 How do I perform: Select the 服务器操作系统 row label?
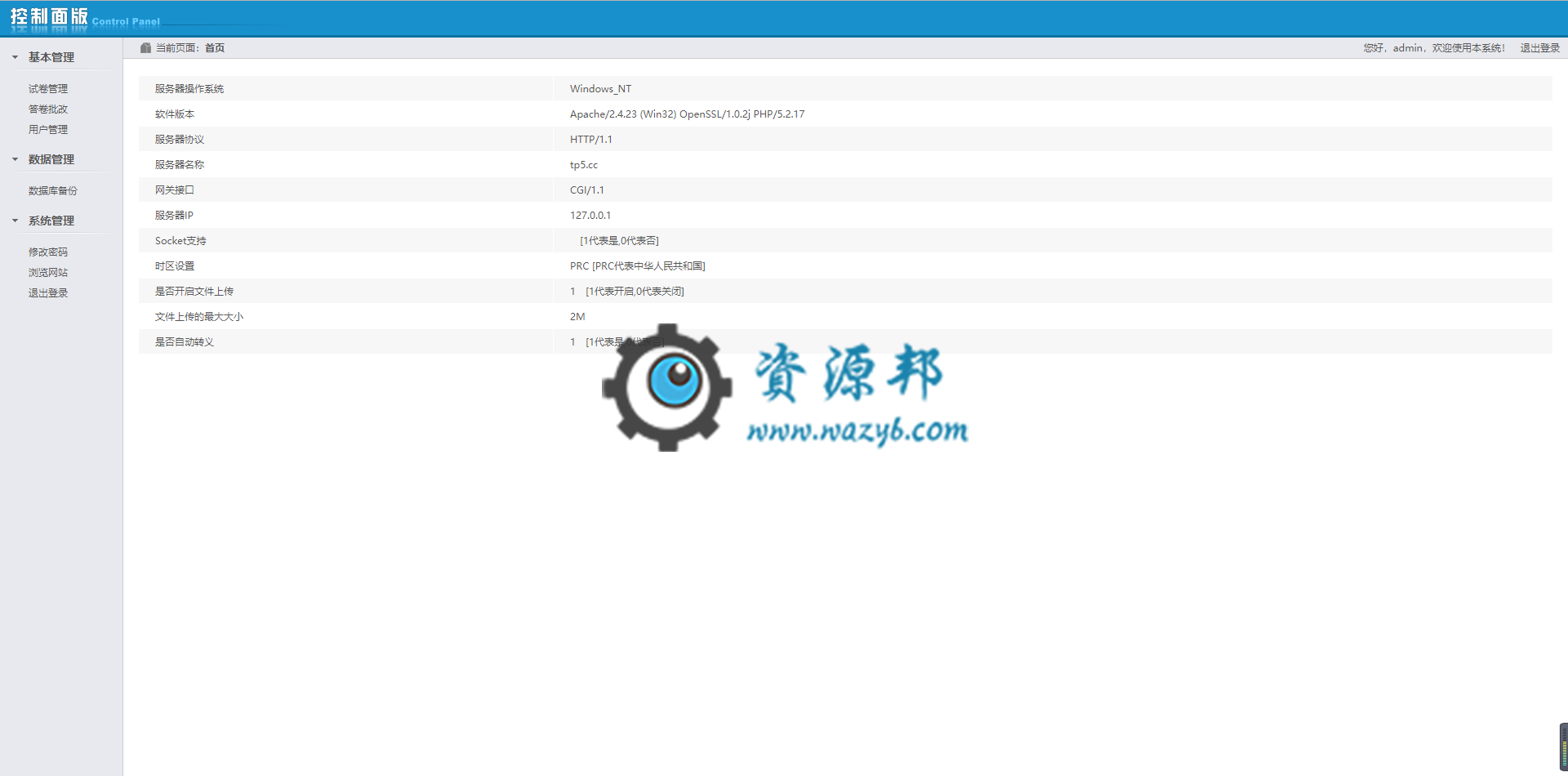(189, 89)
